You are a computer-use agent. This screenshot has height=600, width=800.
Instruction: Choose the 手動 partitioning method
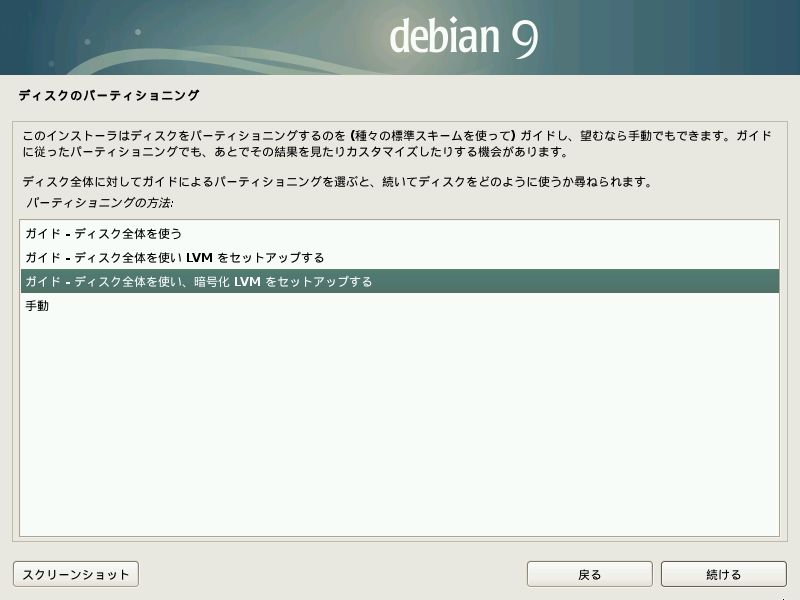[x=399, y=306]
